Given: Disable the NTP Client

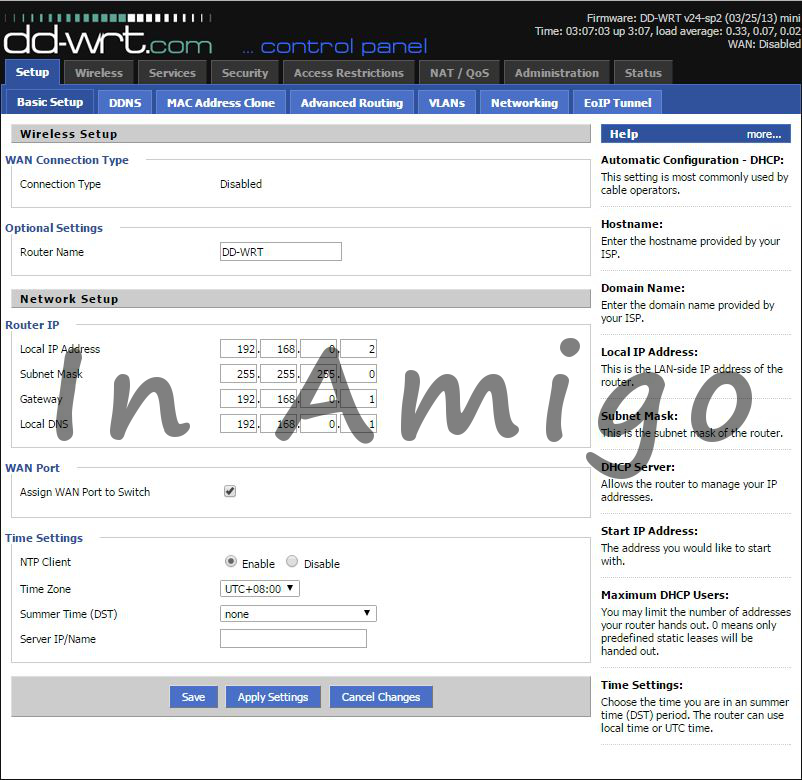Looking at the screenshot, I should point(290,562).
